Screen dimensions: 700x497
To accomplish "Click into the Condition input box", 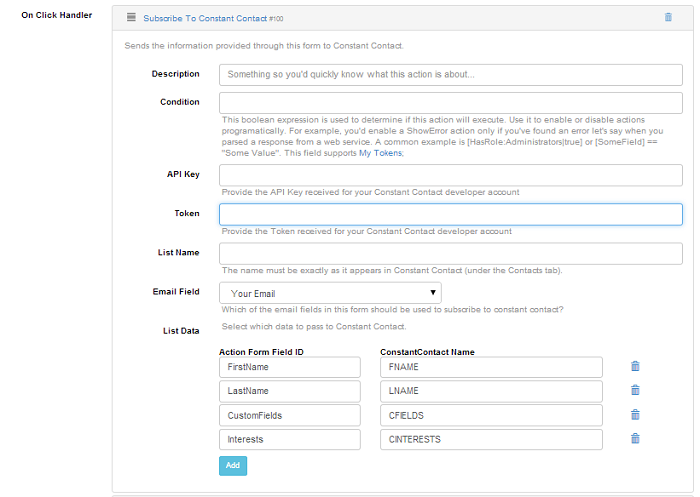I will pos(450,103).
